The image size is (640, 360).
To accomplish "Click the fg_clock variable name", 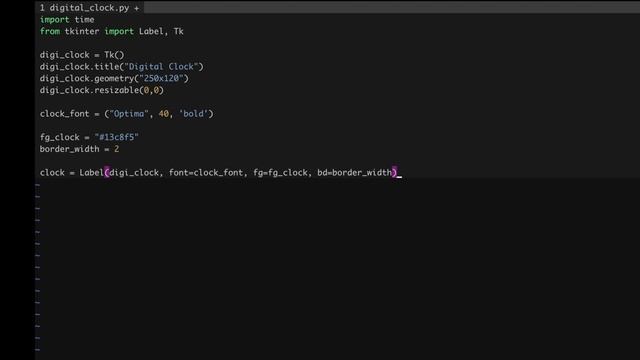I will [x=60, y=137].
